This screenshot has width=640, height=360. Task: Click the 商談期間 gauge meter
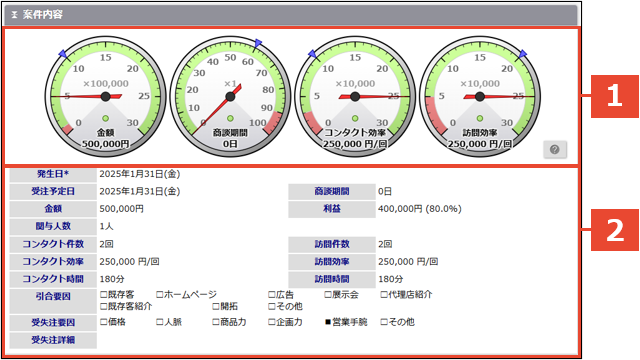(x=230, y=97)
